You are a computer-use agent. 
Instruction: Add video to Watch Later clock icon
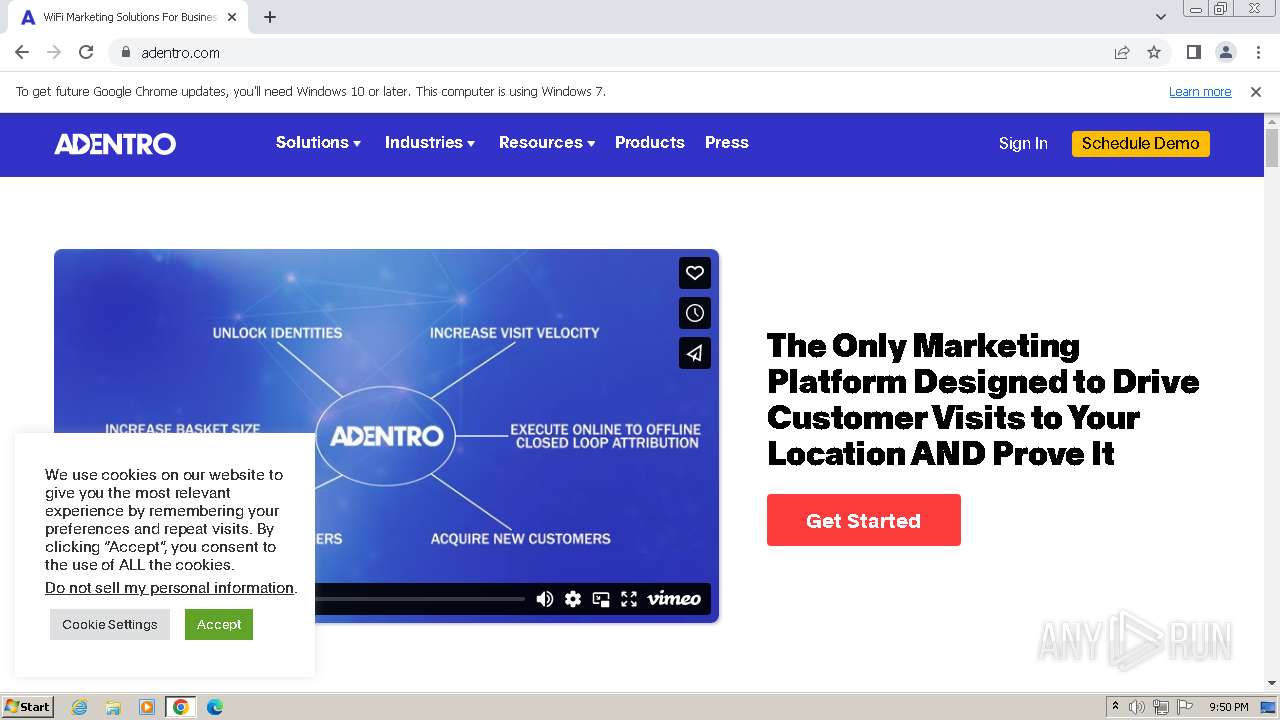pos(695,313)
